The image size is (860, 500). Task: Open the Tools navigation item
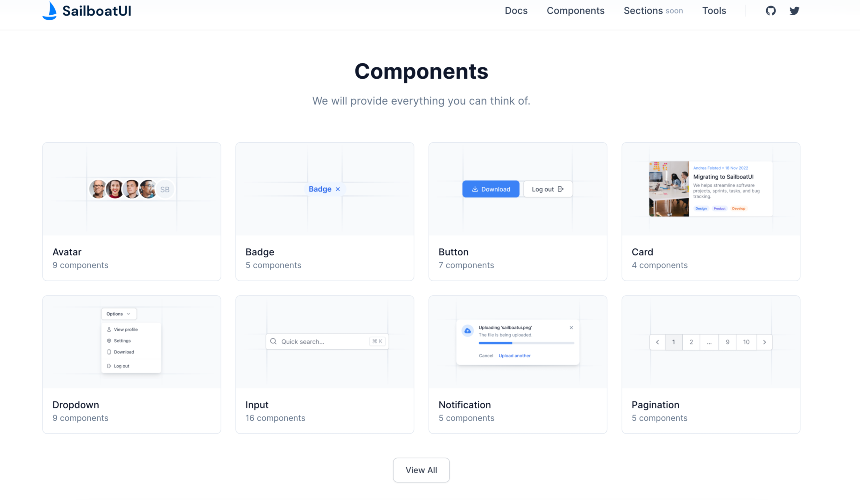coord(714,10)
